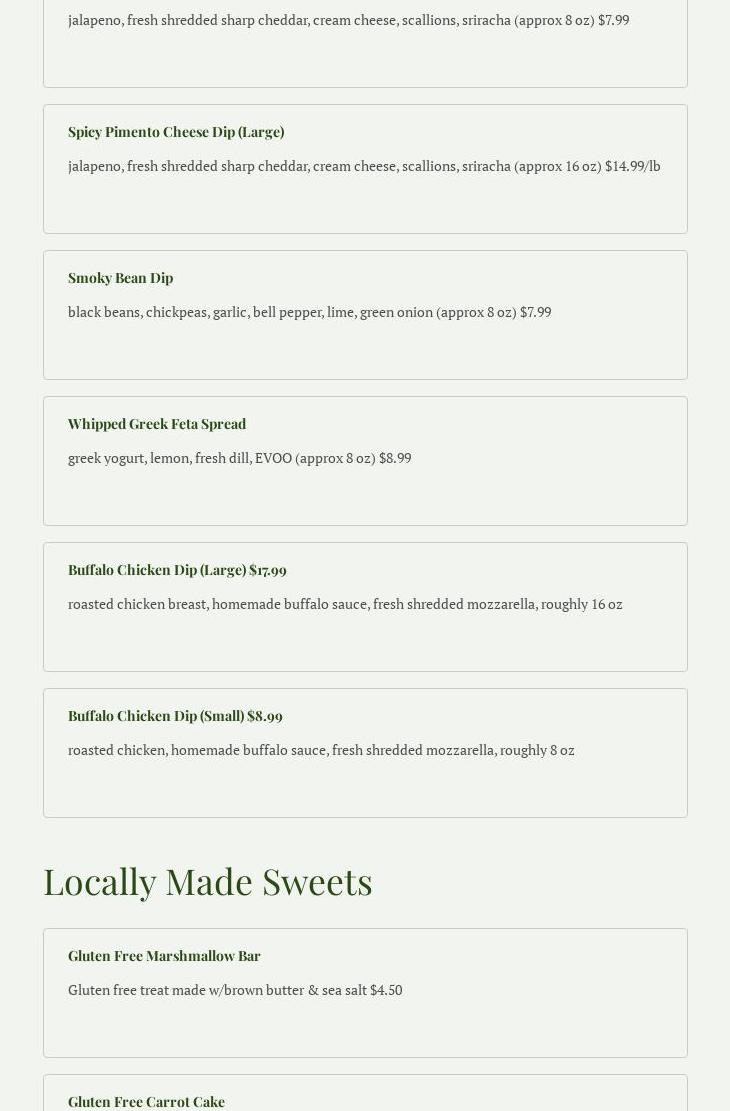
Task: Open the Gluten Free Marshmallow Bar item
Action: pos(164,956)
